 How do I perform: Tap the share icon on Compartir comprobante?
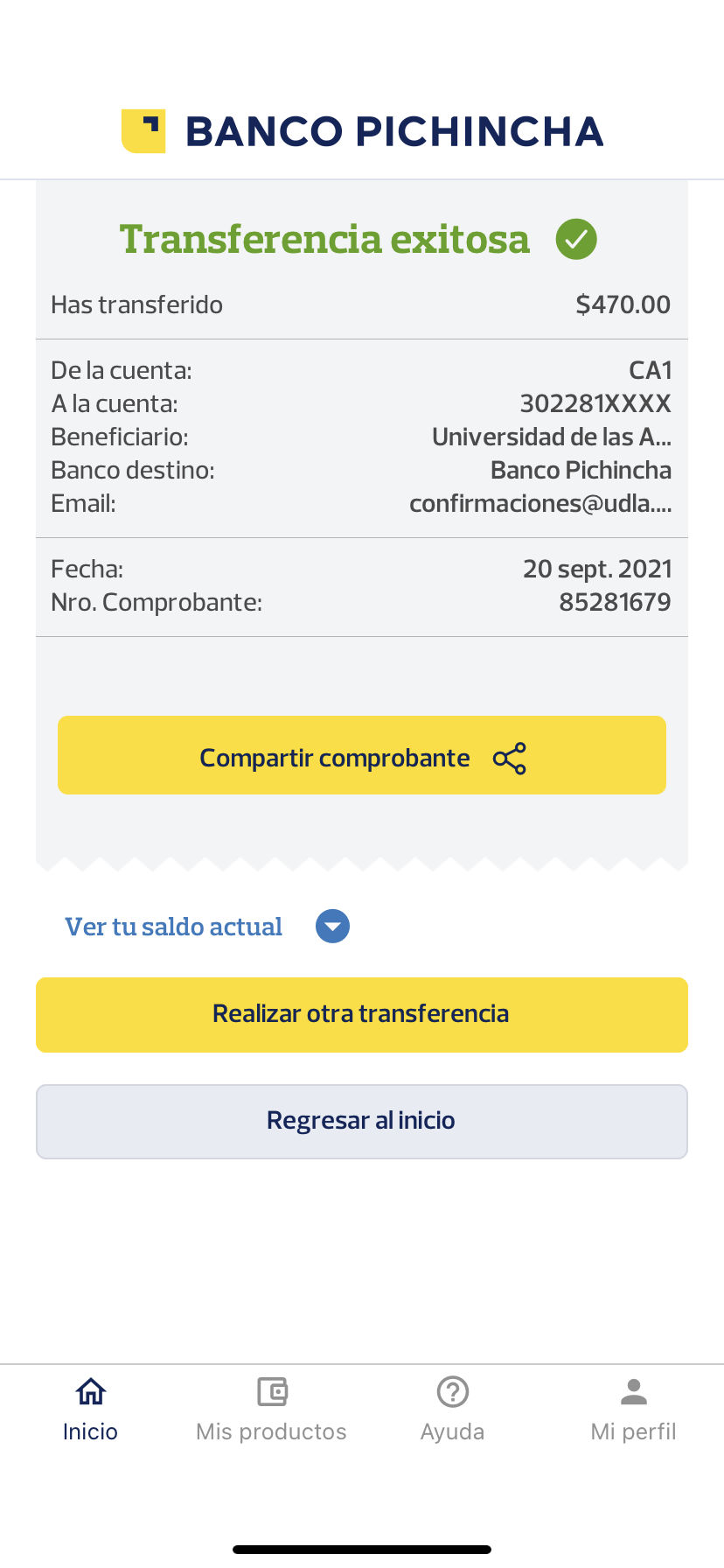(x=510, y=759)
